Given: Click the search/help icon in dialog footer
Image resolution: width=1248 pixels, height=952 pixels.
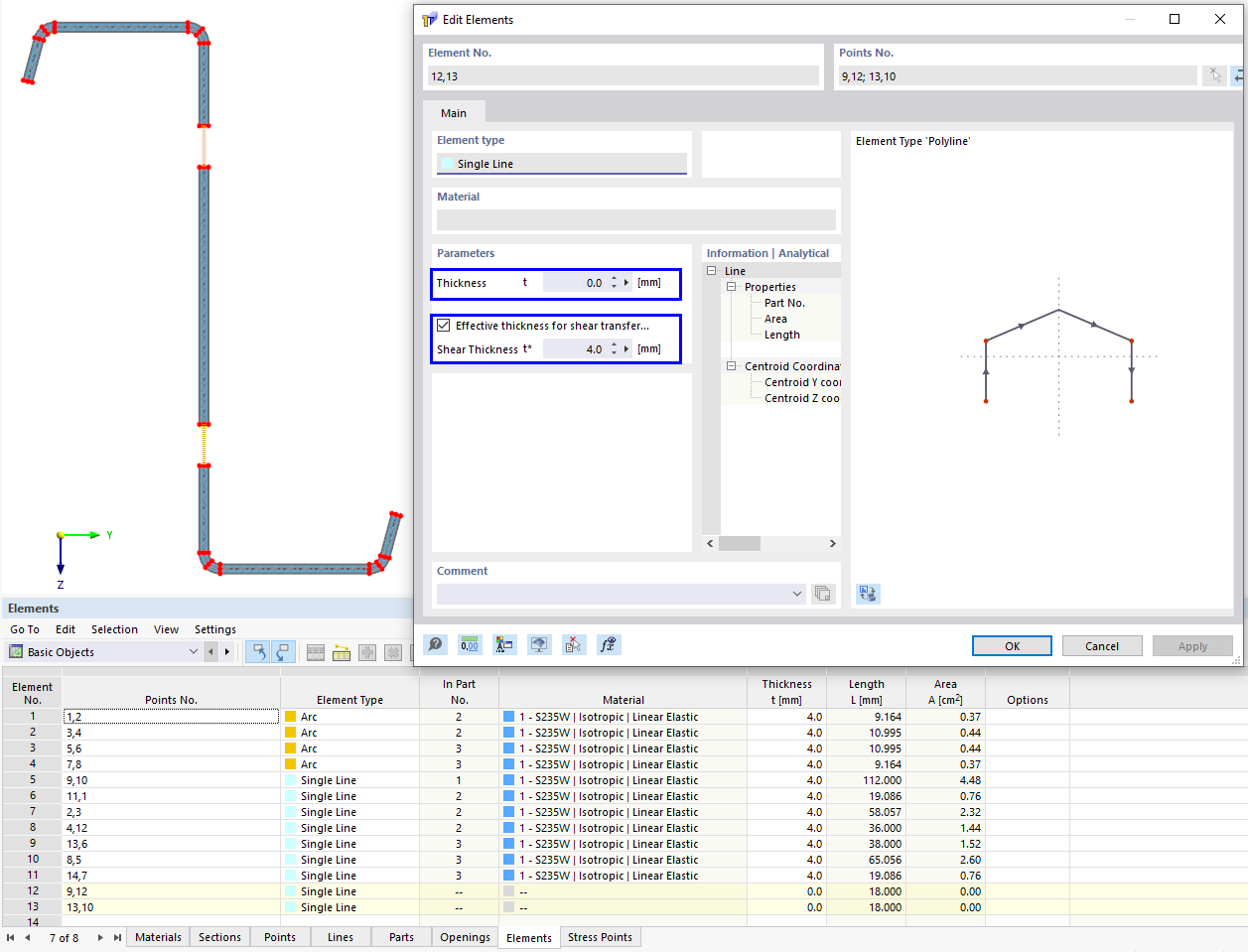Looking at the screenshot, I should pyautogui.click(x=436, y=645).
